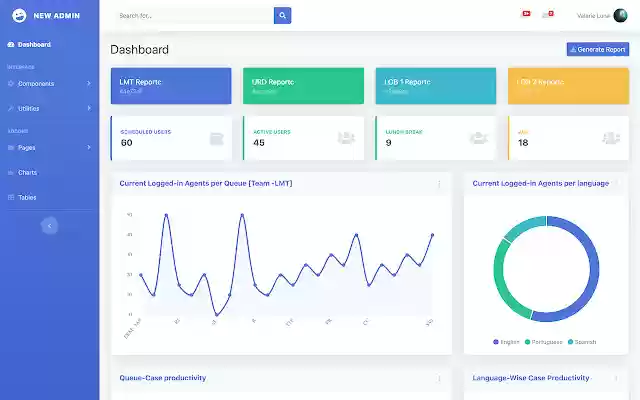Image resolution: width=640 pixels, height=400 pixels.
Task: Click the Spanish legend color dot
Action: pos(571,342)
